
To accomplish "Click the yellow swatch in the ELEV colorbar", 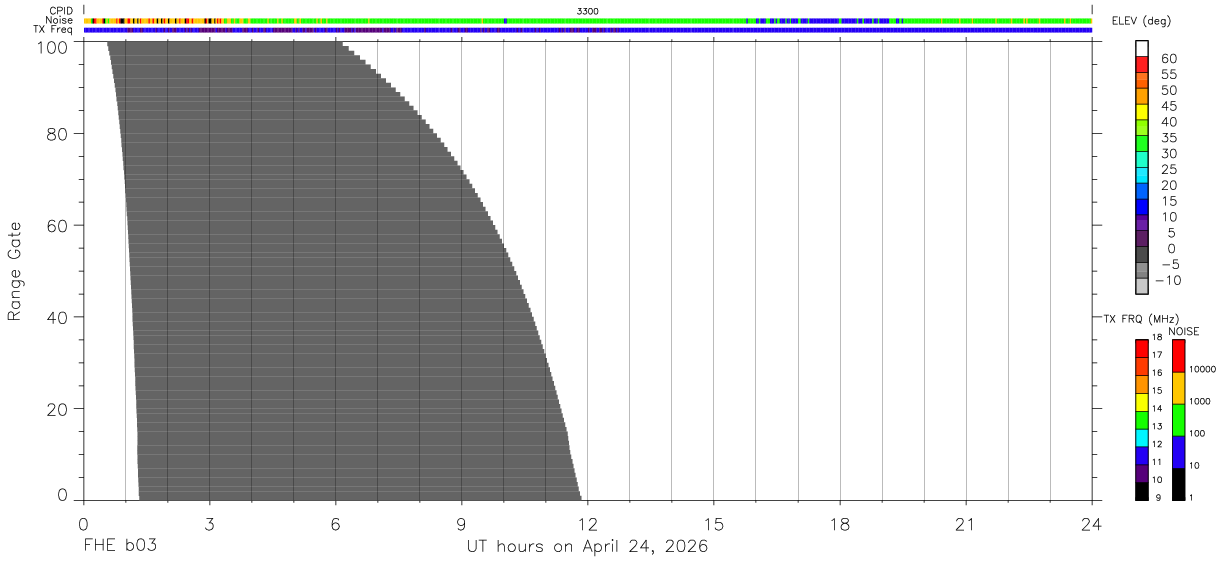I will coord(1142,112).
